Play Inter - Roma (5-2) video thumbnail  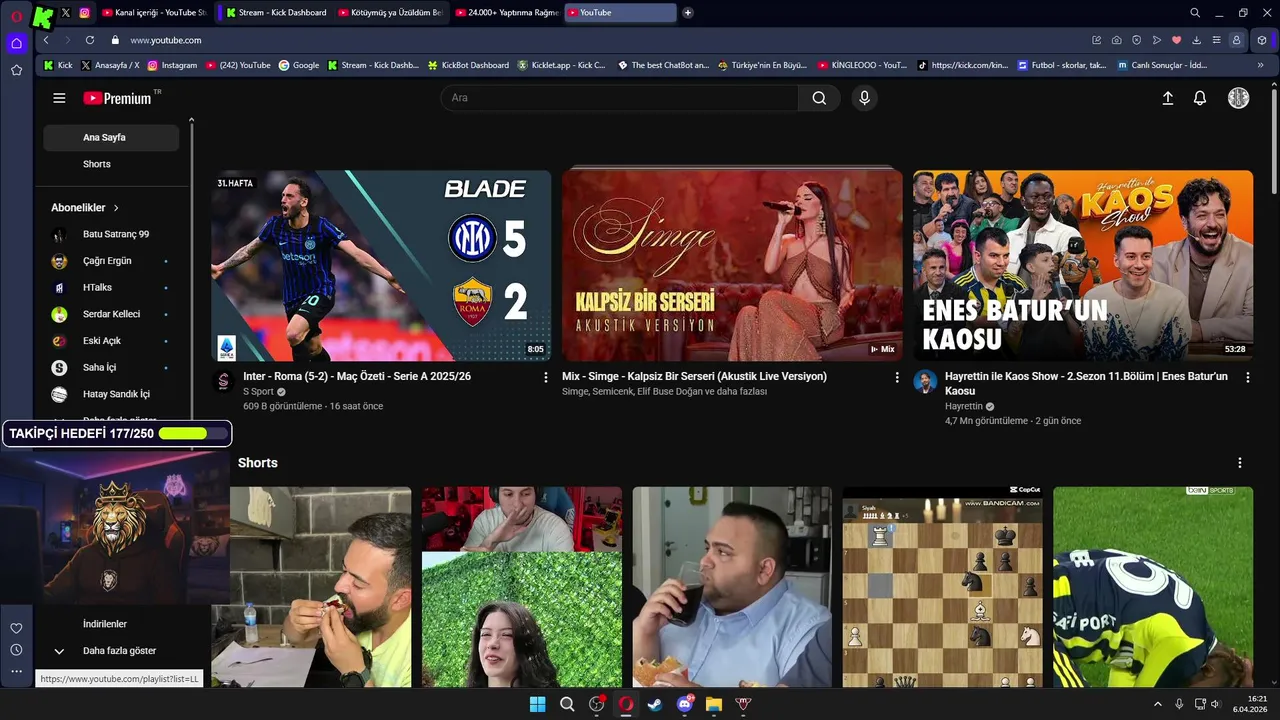tap(381, 266)
